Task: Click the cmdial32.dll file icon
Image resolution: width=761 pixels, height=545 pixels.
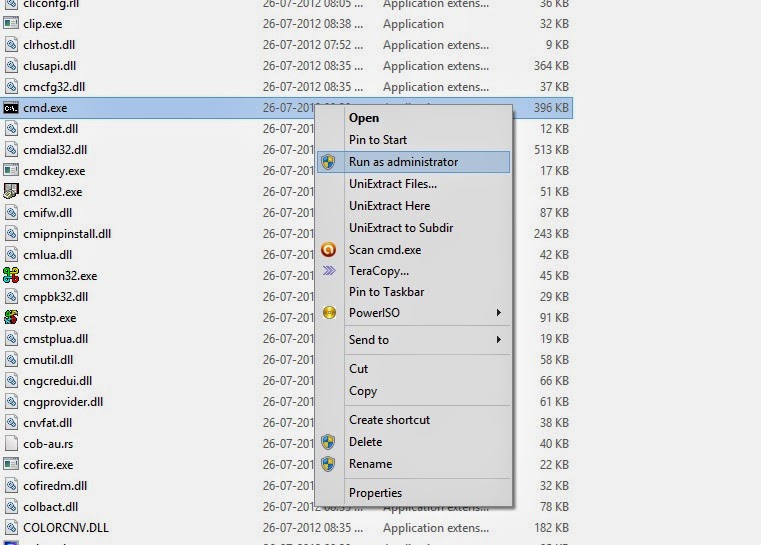Action: tap(11, 149)
